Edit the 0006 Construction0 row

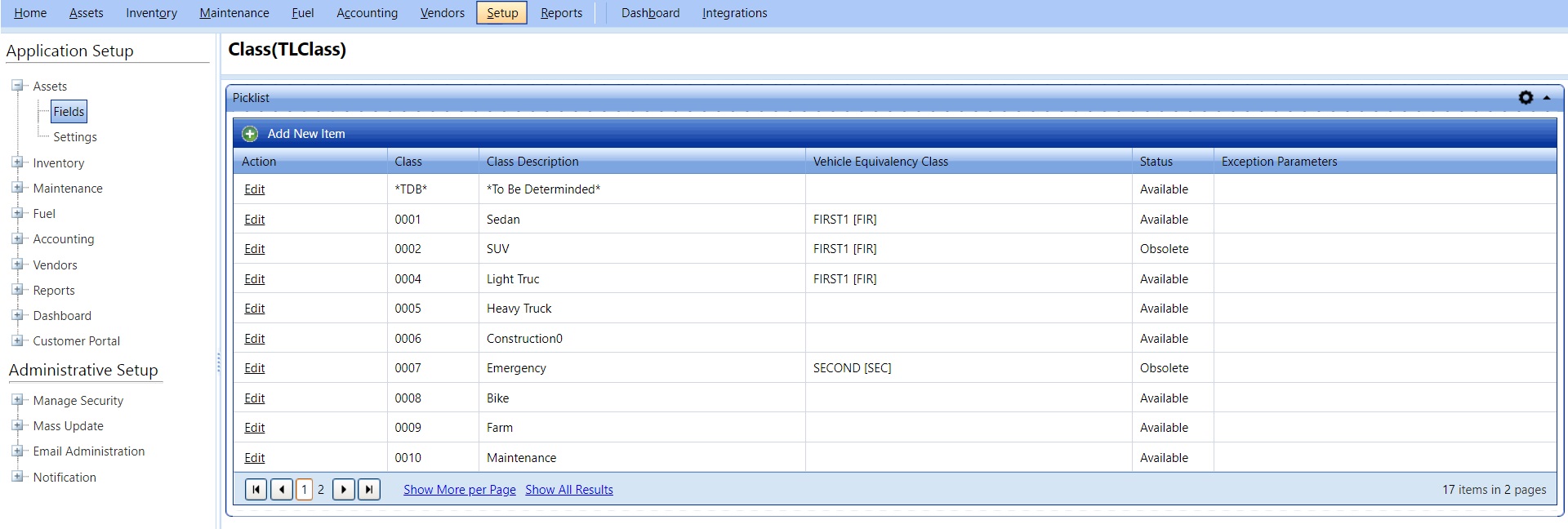pyautogui.click(x=255, y=339)
